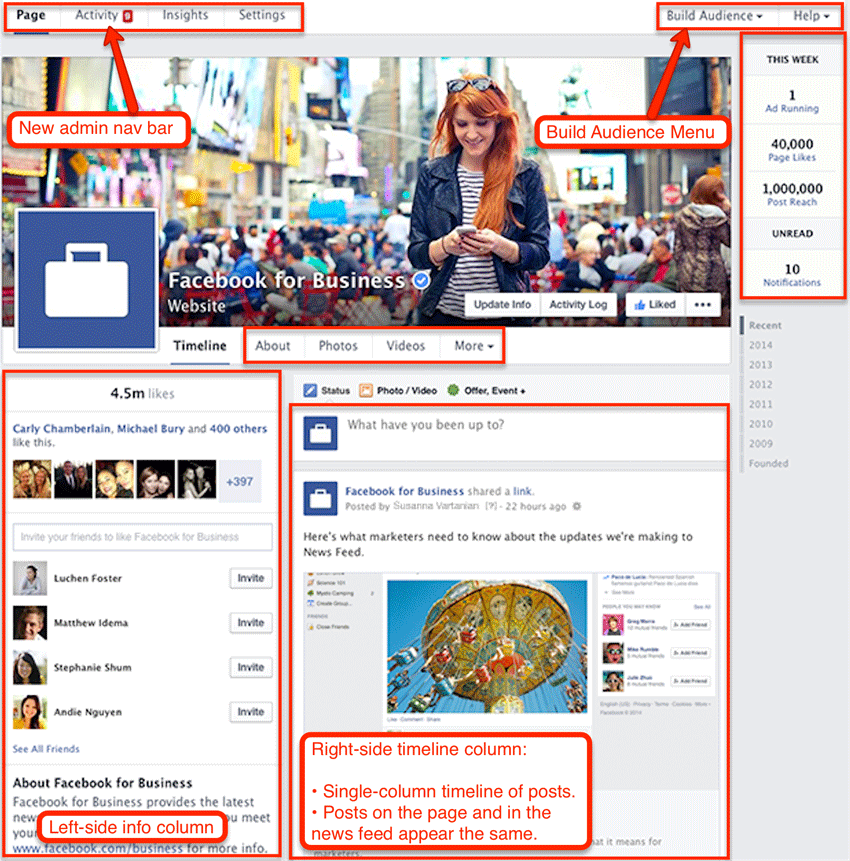Image resolution: width=850 pixels, height=861 pixels.
Task: Invite Andie Nguyen to like the page
Action: coord(250,712)
